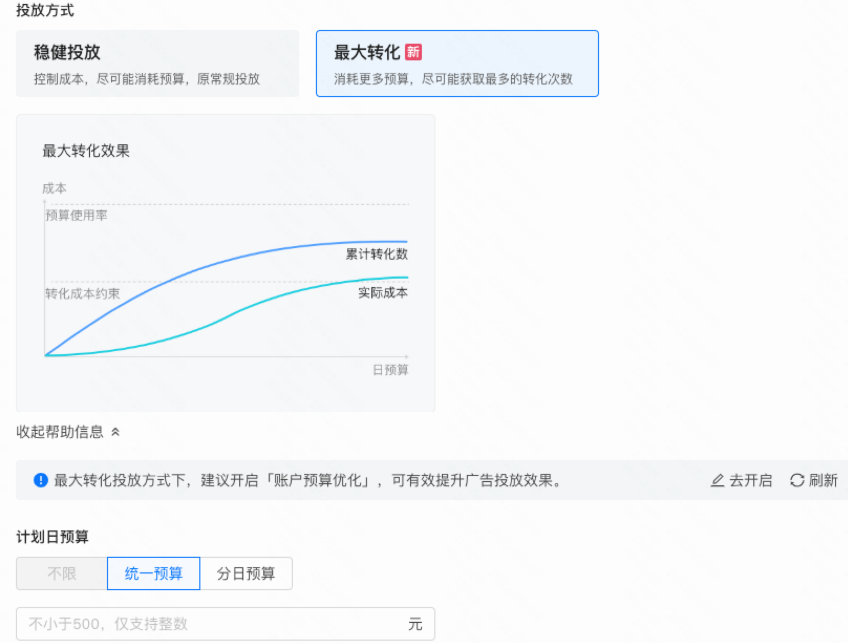Image resolution: width=848 pixels, height=643 pixels.
Task: Select the 最大转化 delivery method card
Action: [x=457, y=62]
